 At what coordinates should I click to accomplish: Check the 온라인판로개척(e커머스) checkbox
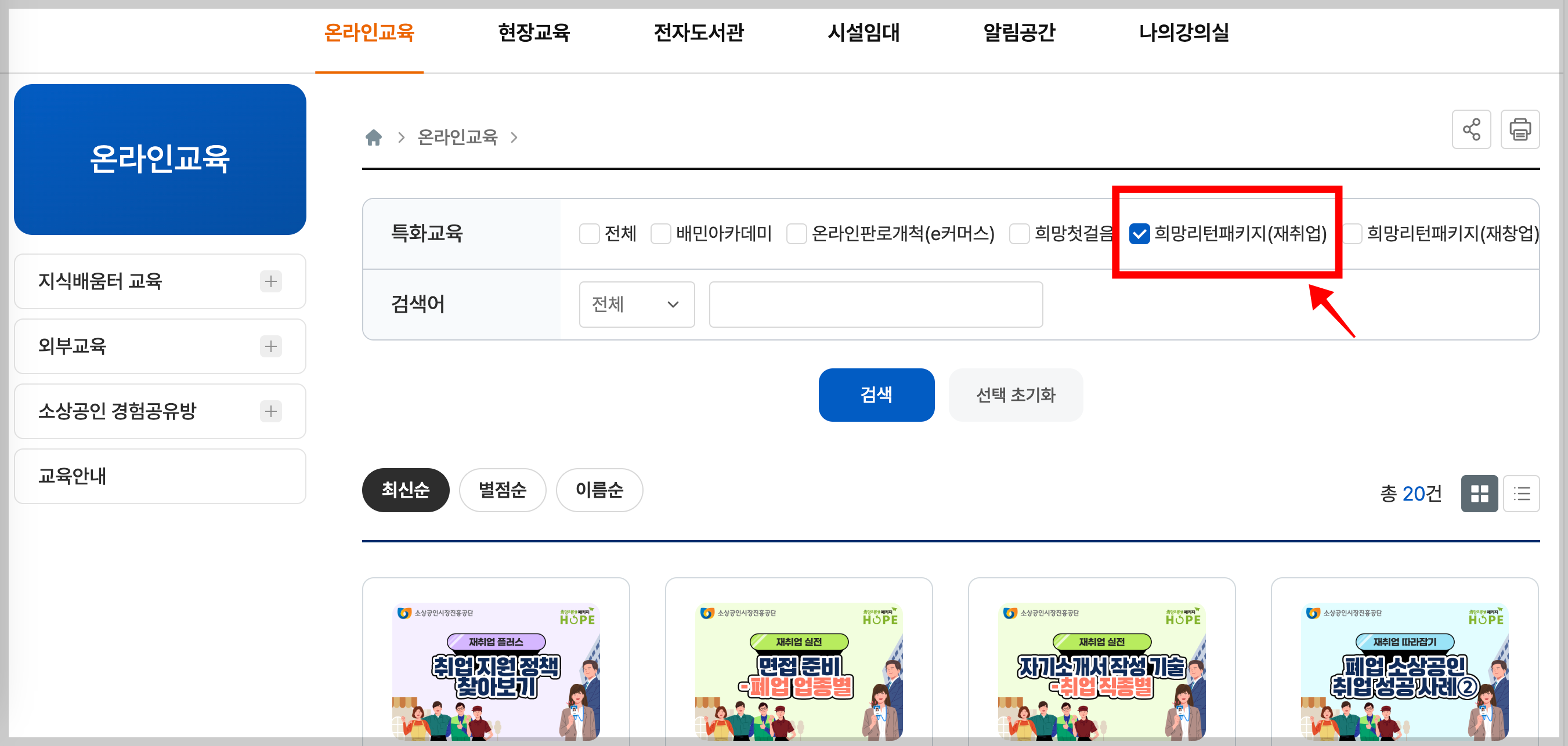pyautogui.click(x=796, y=234)
